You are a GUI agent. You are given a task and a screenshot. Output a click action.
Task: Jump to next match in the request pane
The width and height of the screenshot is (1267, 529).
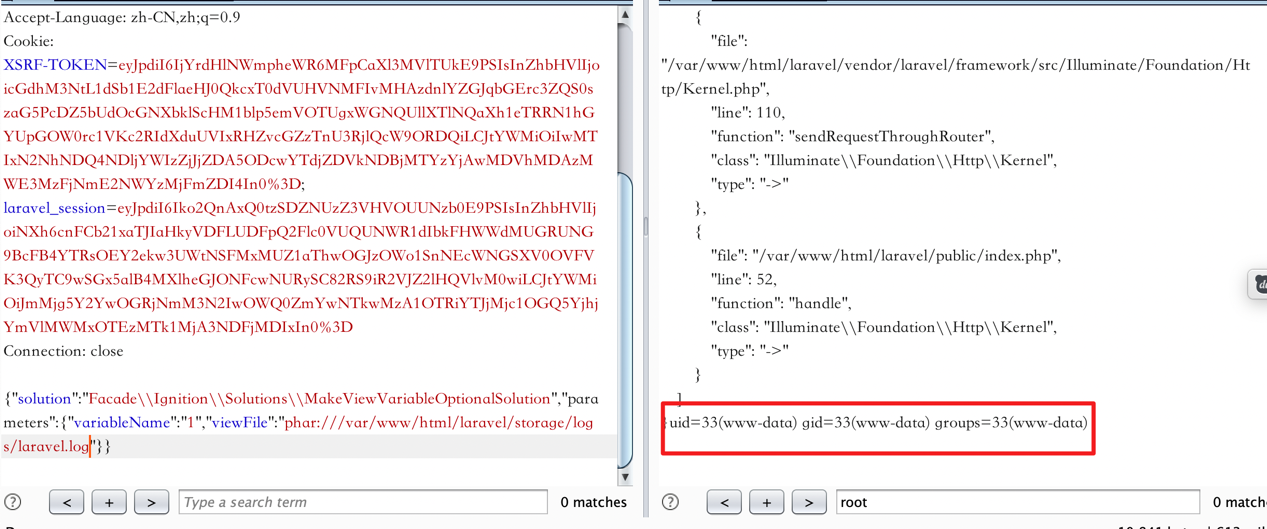pos(151,502)
